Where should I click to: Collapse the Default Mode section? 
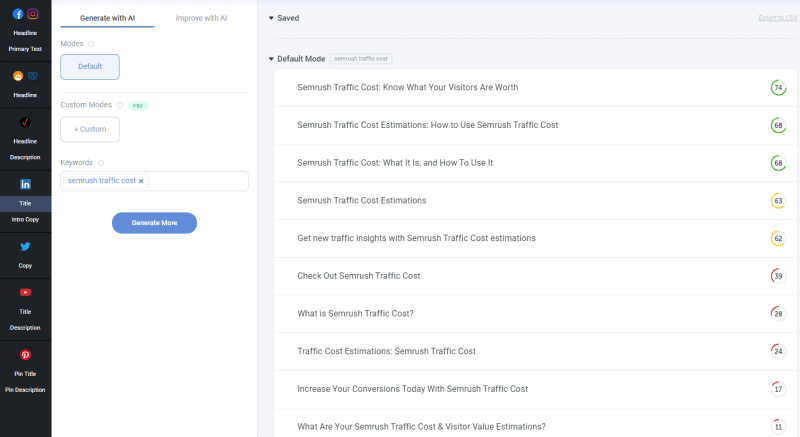271,59
